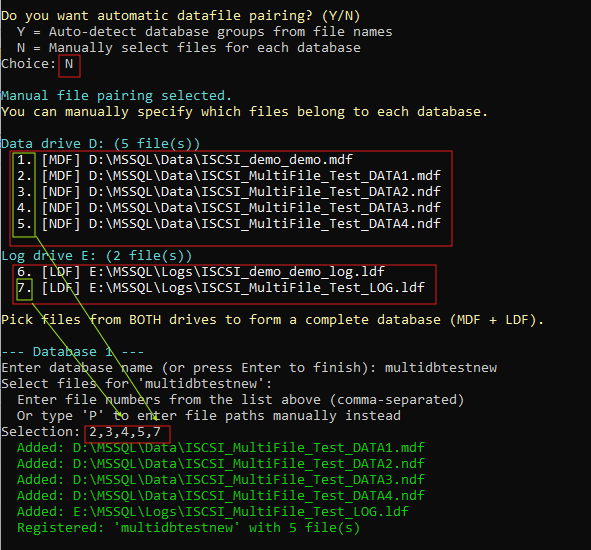The image size is (591, 550).
Task: Click the log file row ISCSI_demo_demo_log.ldf
Action: [x=201, y=272]
